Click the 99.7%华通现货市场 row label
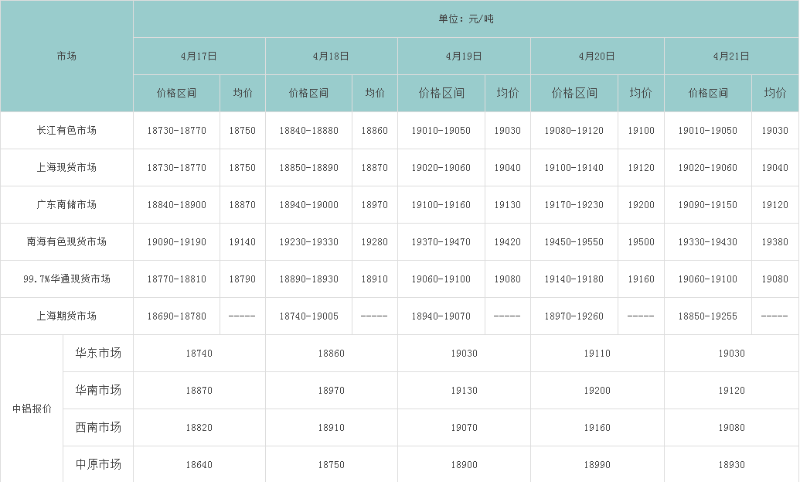 (x=67, y=278)
